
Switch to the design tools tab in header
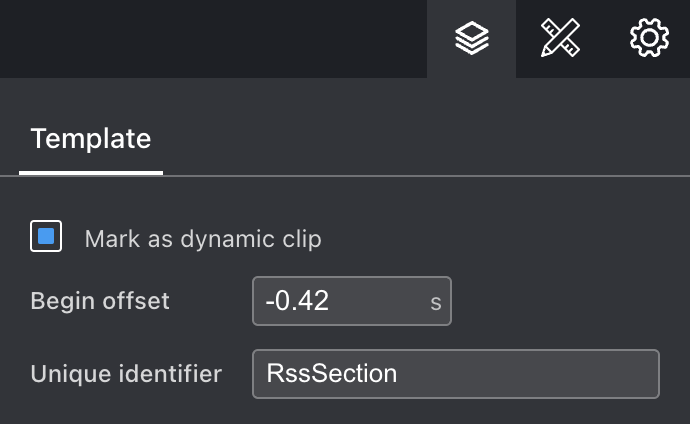(x=560, y=39)
